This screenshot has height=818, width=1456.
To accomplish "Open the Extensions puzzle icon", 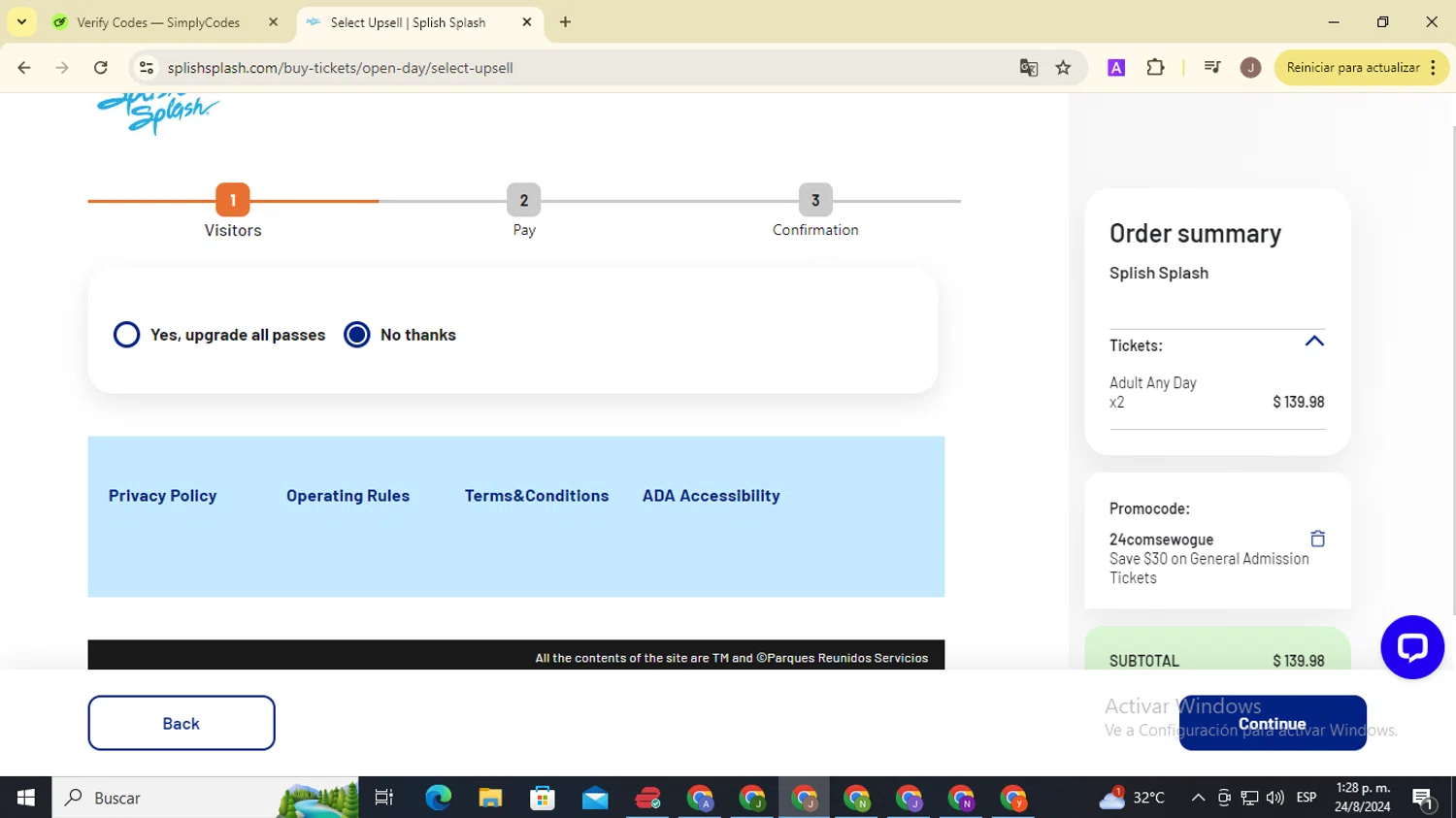I will [x=1155, y=68].
